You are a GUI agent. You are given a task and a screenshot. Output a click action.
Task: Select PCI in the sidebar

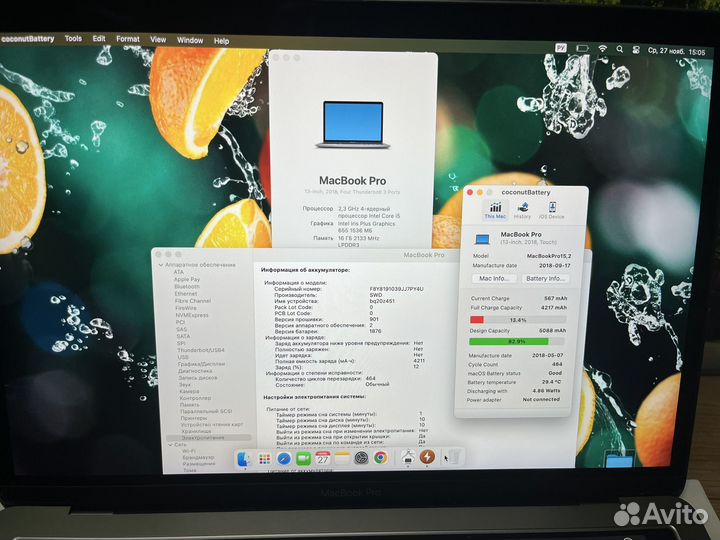click(x=180, y=322)
